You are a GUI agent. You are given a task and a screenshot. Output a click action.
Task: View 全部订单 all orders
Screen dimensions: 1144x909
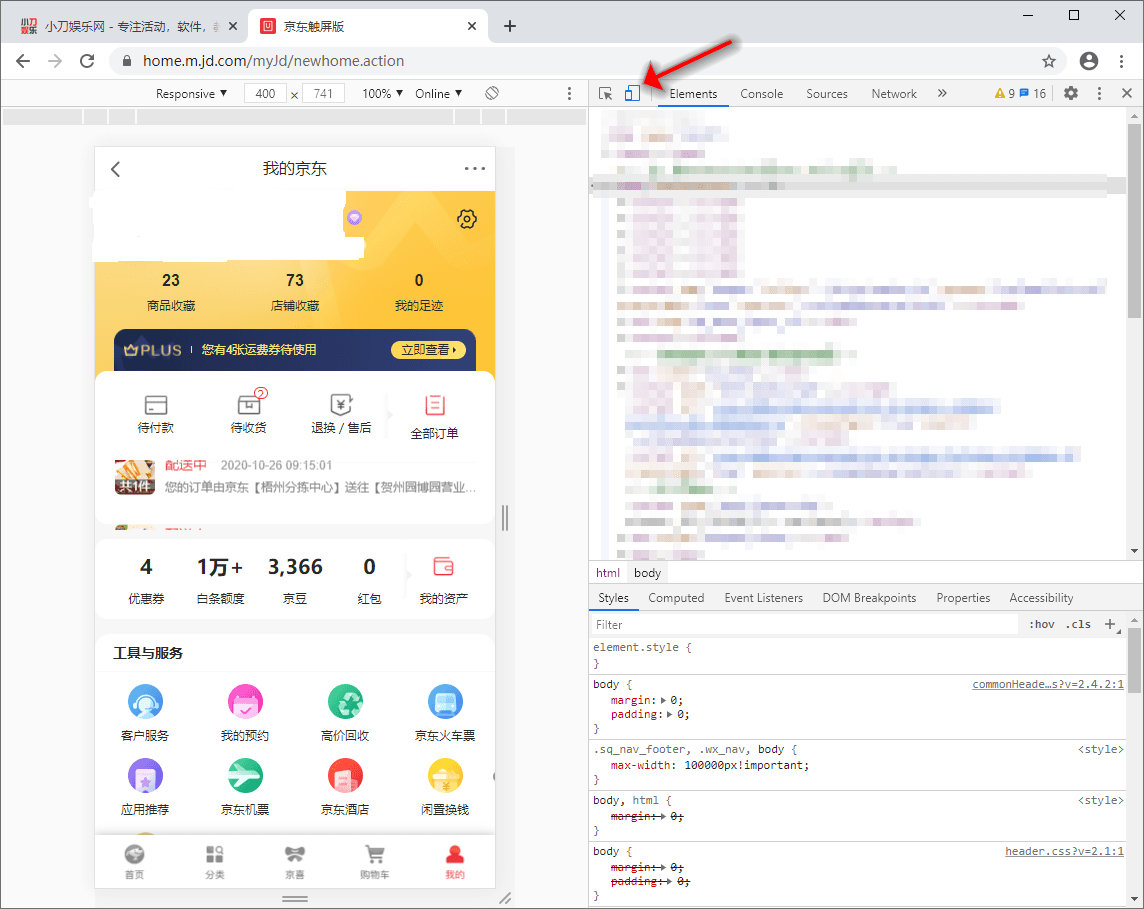[434, 417]
